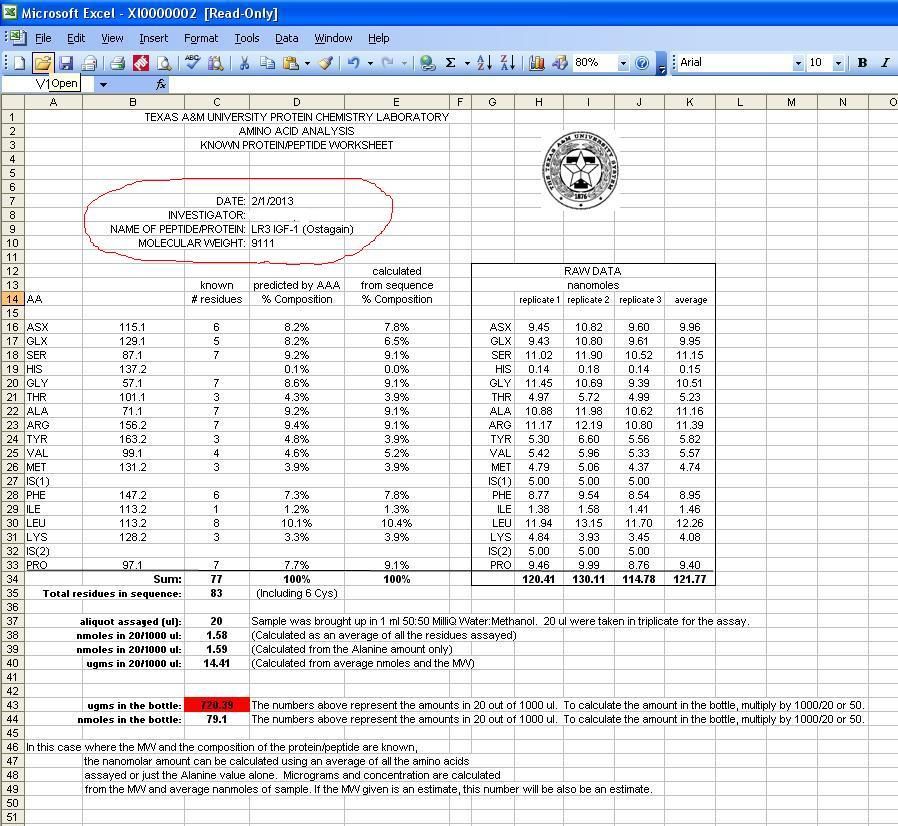The image size is (898, 826).
Task: Select row 43 header
Action: 12,705
